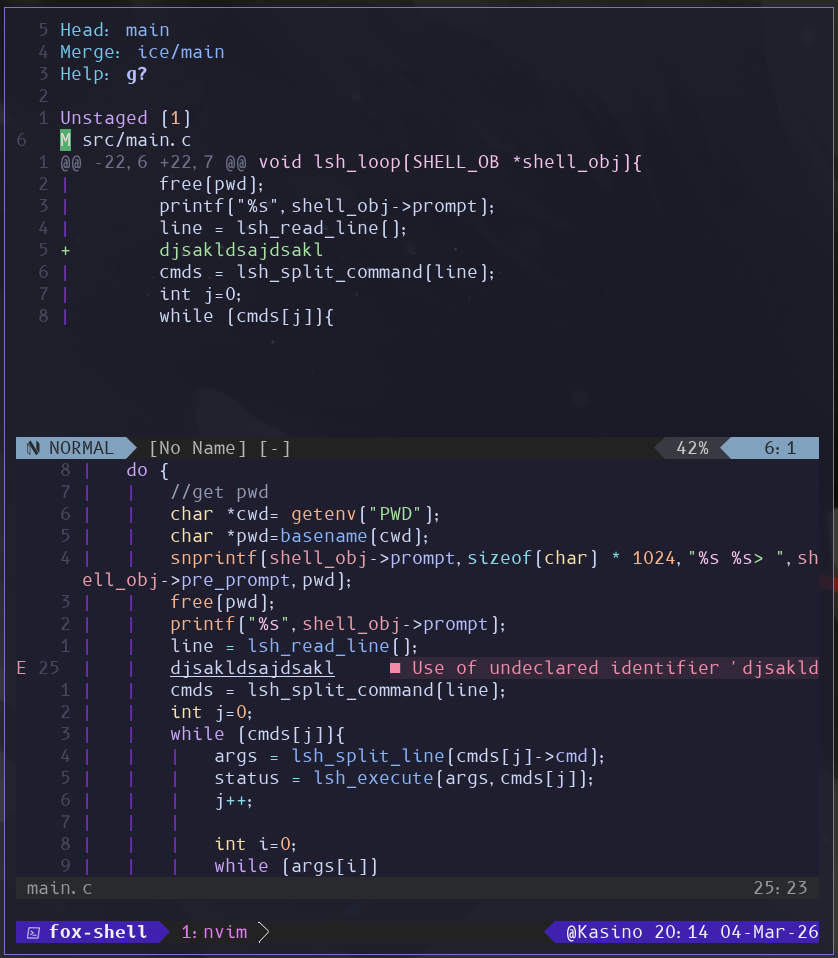The height and width of the screenshot is (958, 838).
Task: Expand the Unstaged [1] section header
Action: [125, 118]
